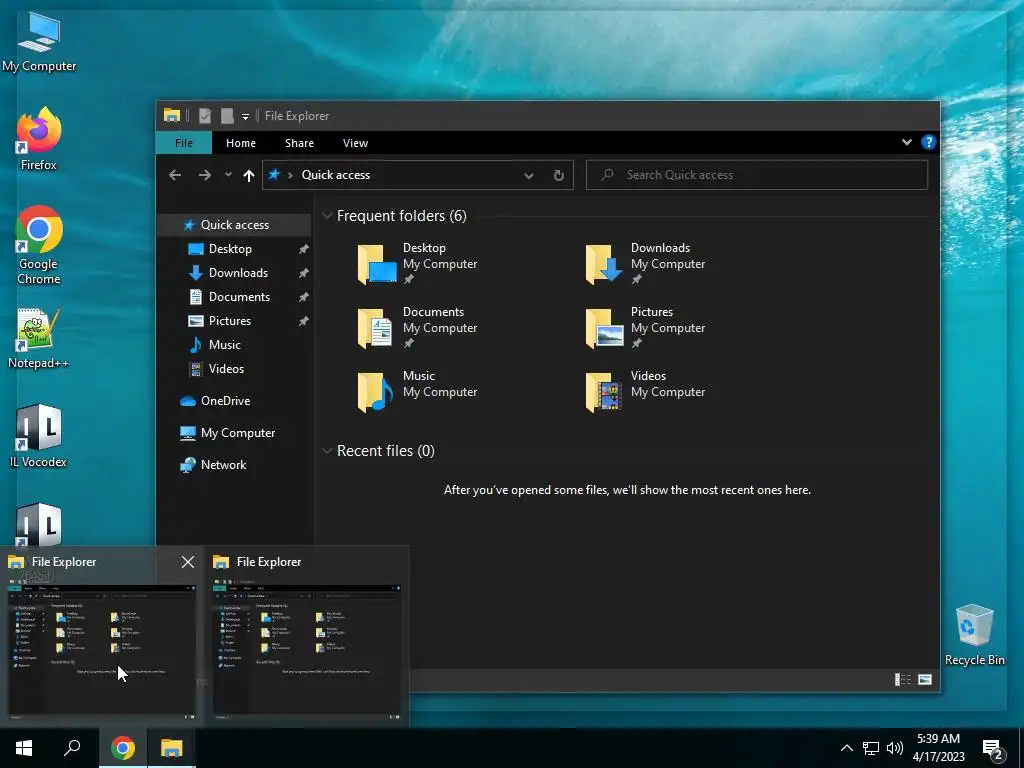Viewport: 1024px width, 768px height.
Task: Collapse the Recent files section
Action: coord(327,451)
